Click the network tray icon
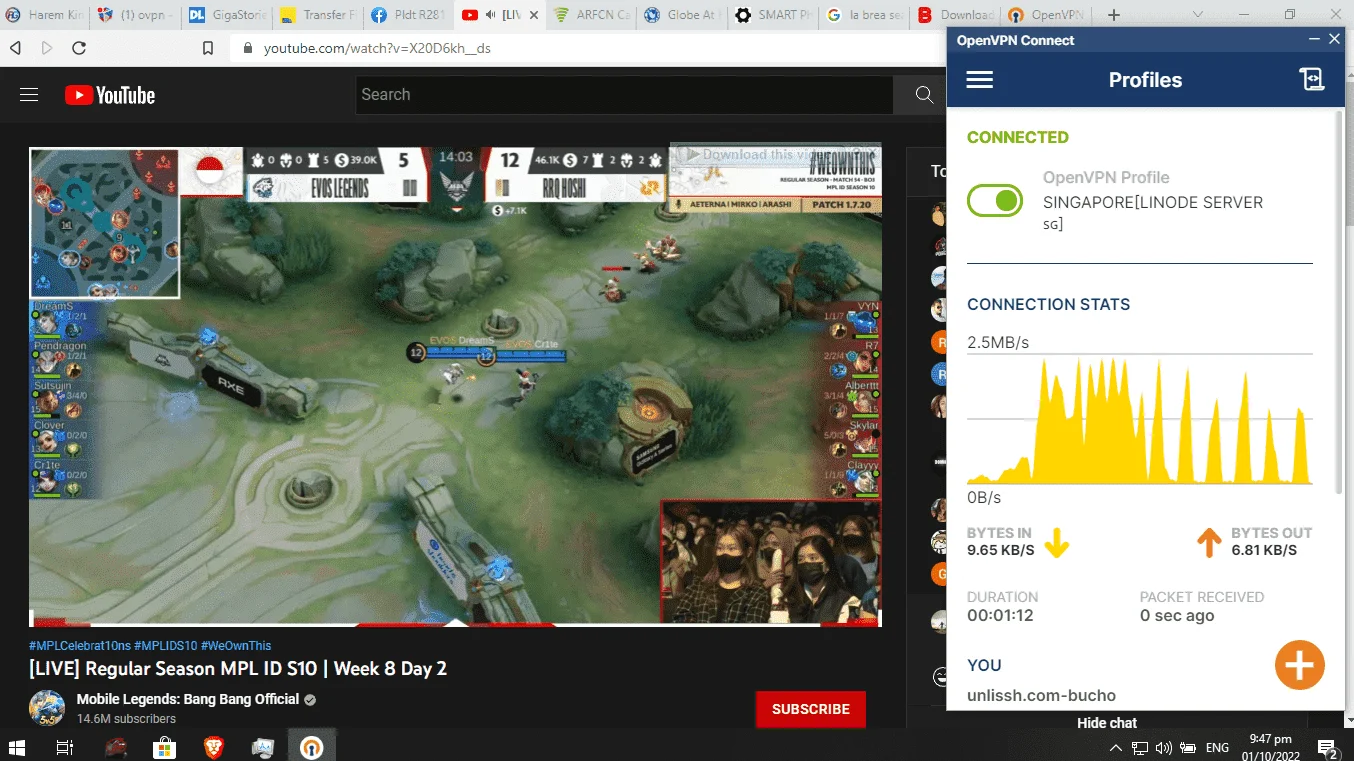1354x761 pixels. pyautogui.click(x=1140, y=748)
